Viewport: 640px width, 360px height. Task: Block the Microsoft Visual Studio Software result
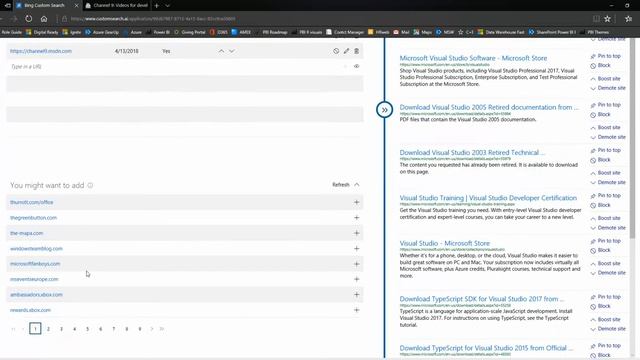click(600, 65)
